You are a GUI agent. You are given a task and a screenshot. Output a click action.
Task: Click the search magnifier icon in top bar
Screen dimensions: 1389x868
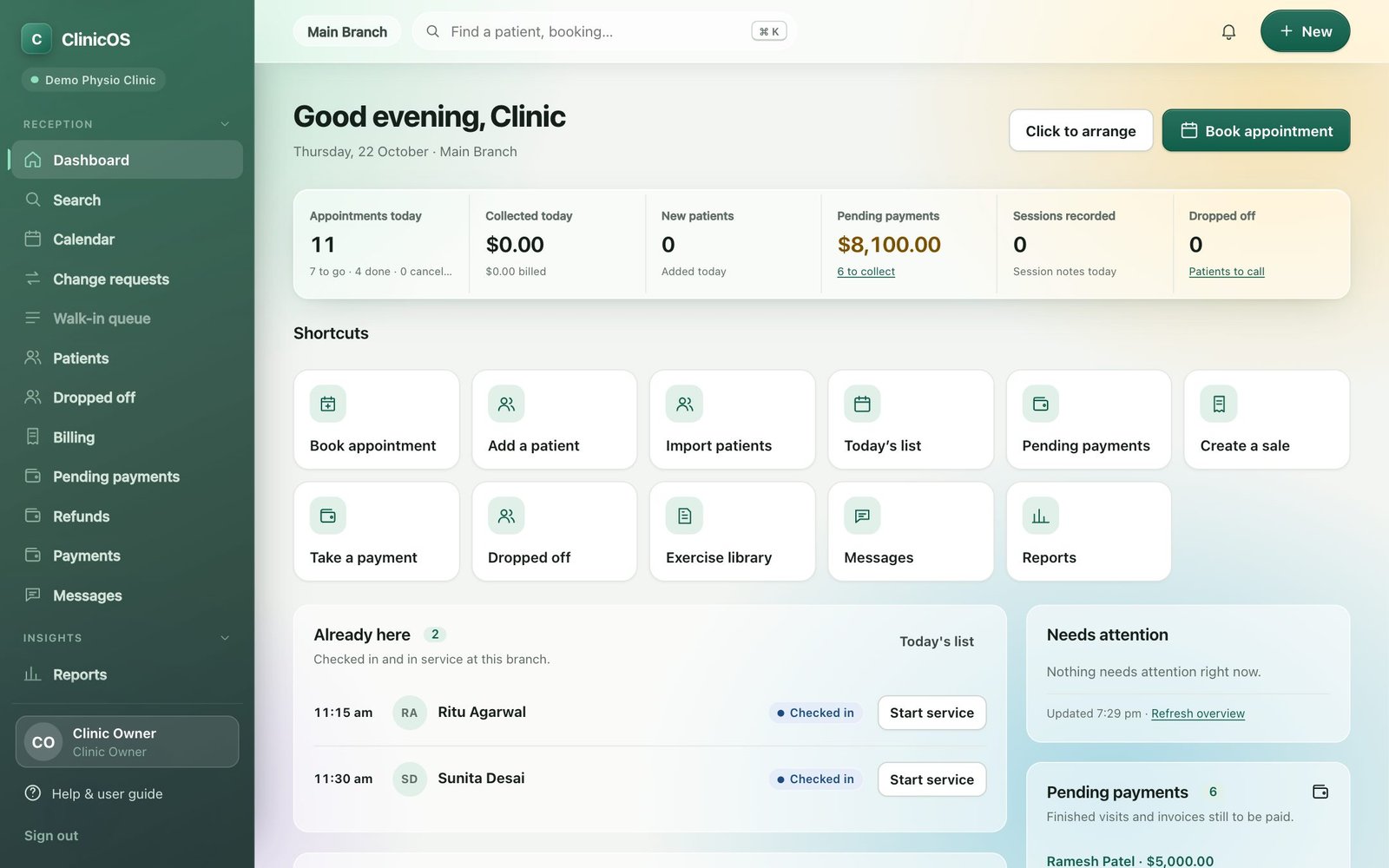[x=432, y=31]
